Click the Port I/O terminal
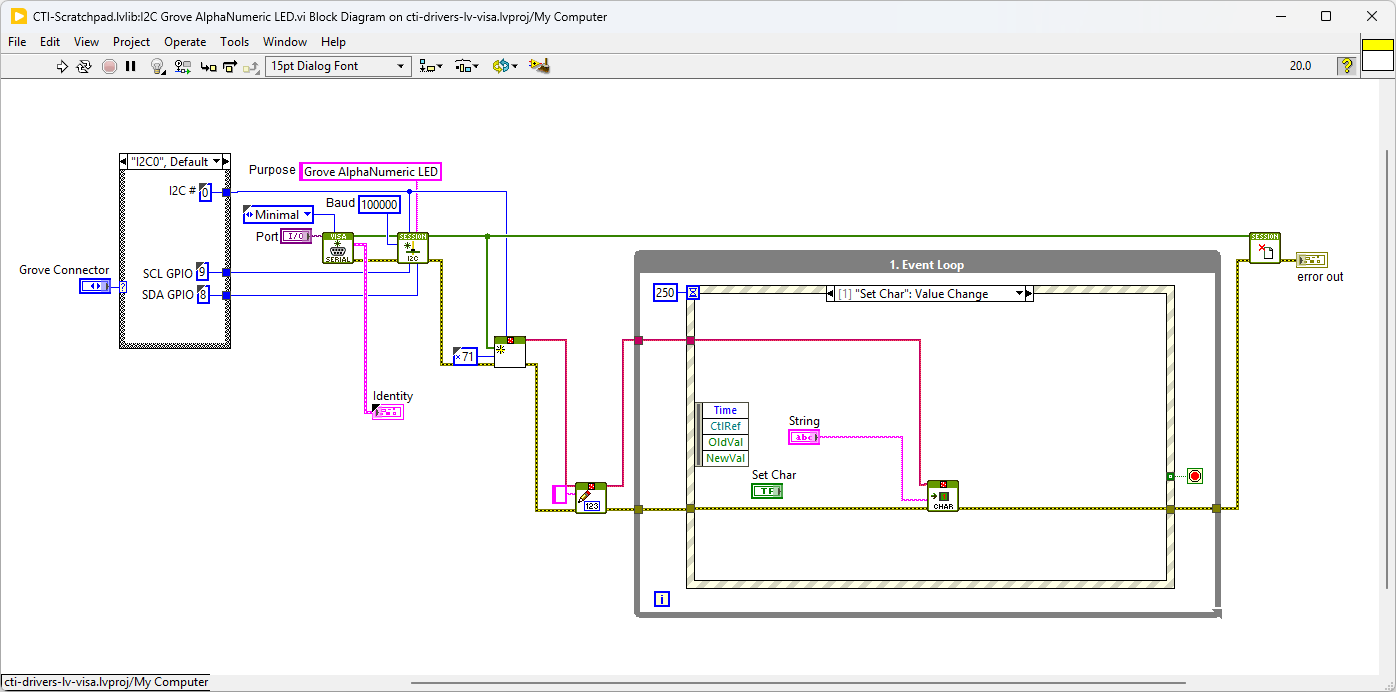The image size is (1396, 692). coord(297,236)
